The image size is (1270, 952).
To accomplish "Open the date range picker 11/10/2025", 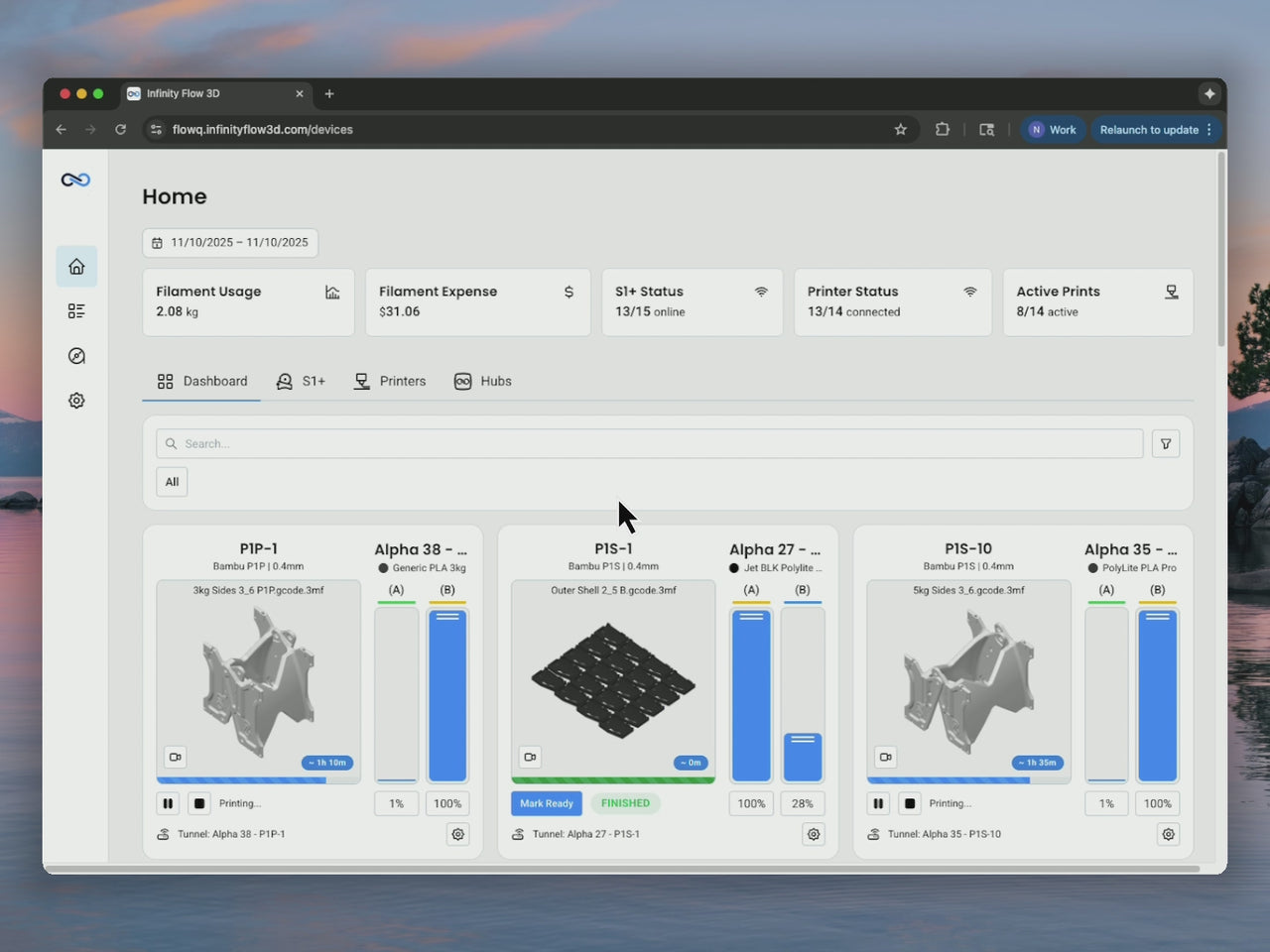I will (229, 242).
